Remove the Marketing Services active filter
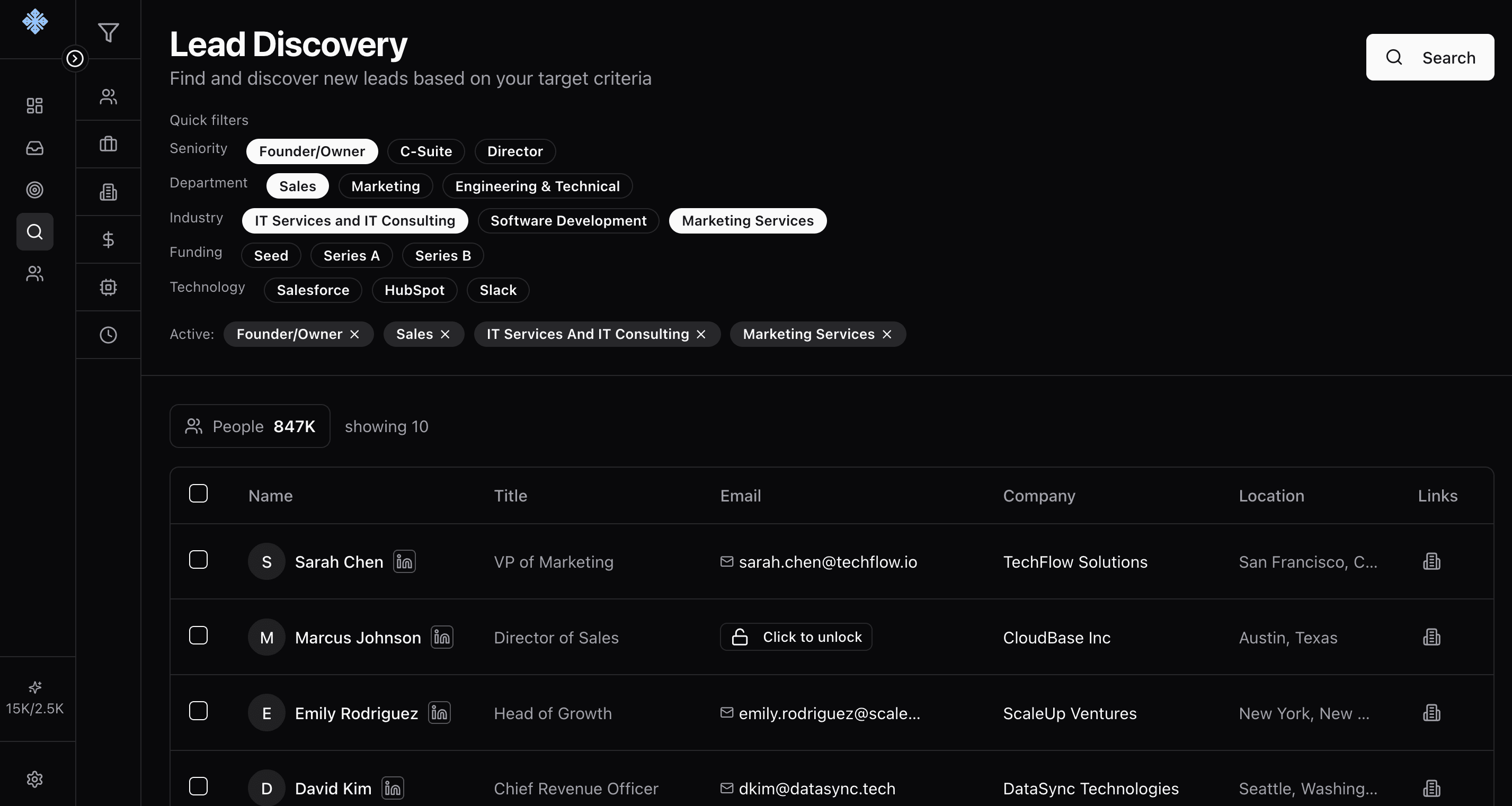1512x806 pixels. (x=887, y=334)
